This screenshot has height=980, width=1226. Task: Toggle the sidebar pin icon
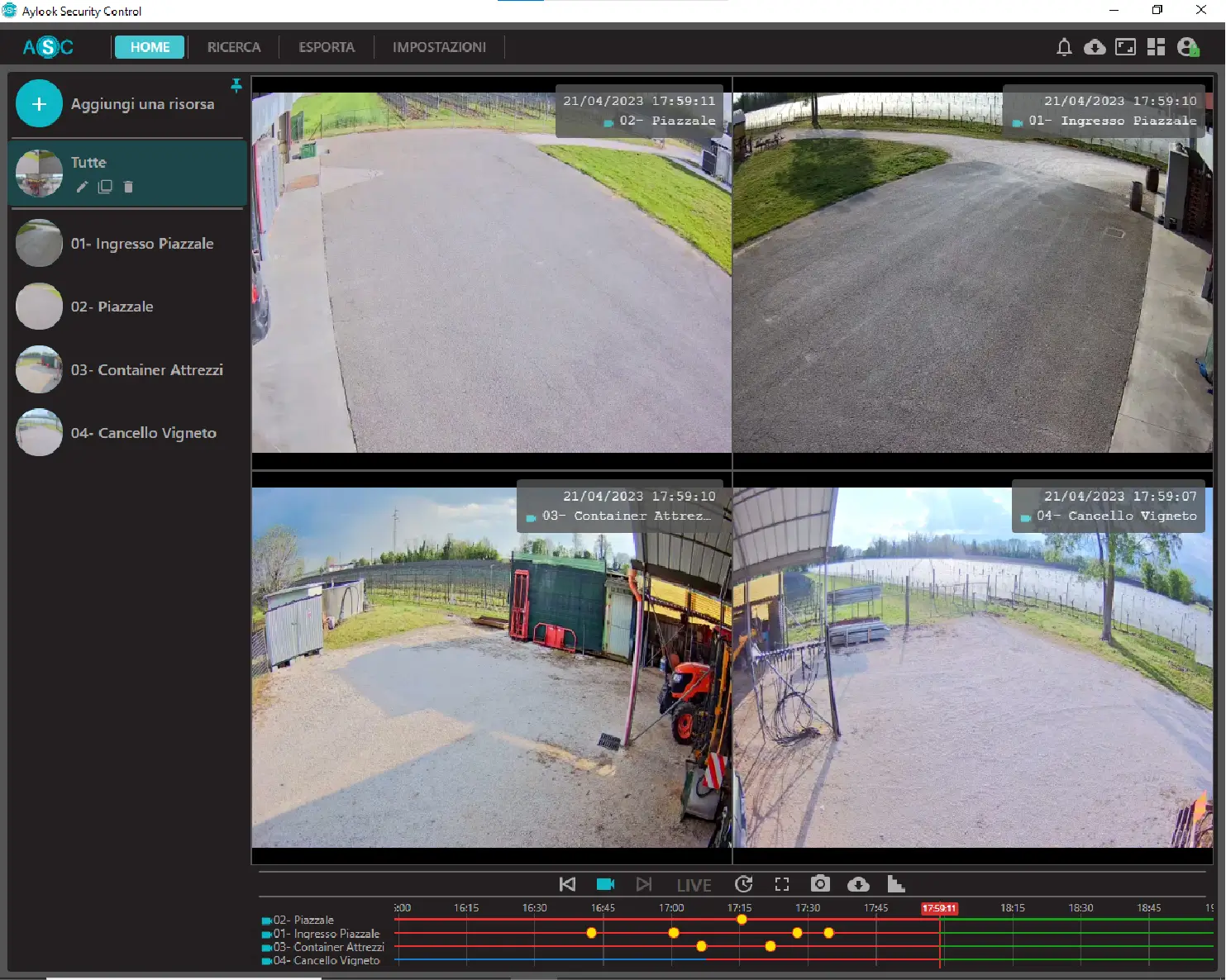236,85
